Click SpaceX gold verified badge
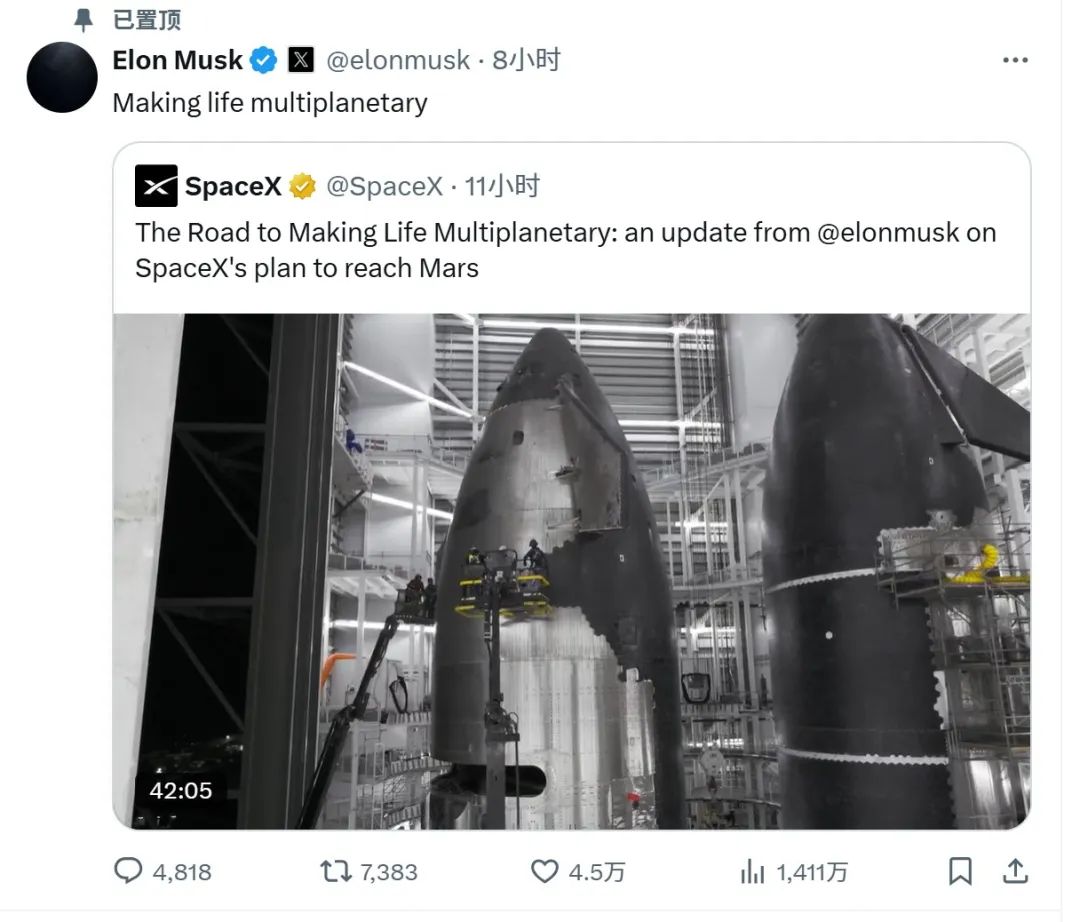1080x922 pixels. tap(302, 186)
